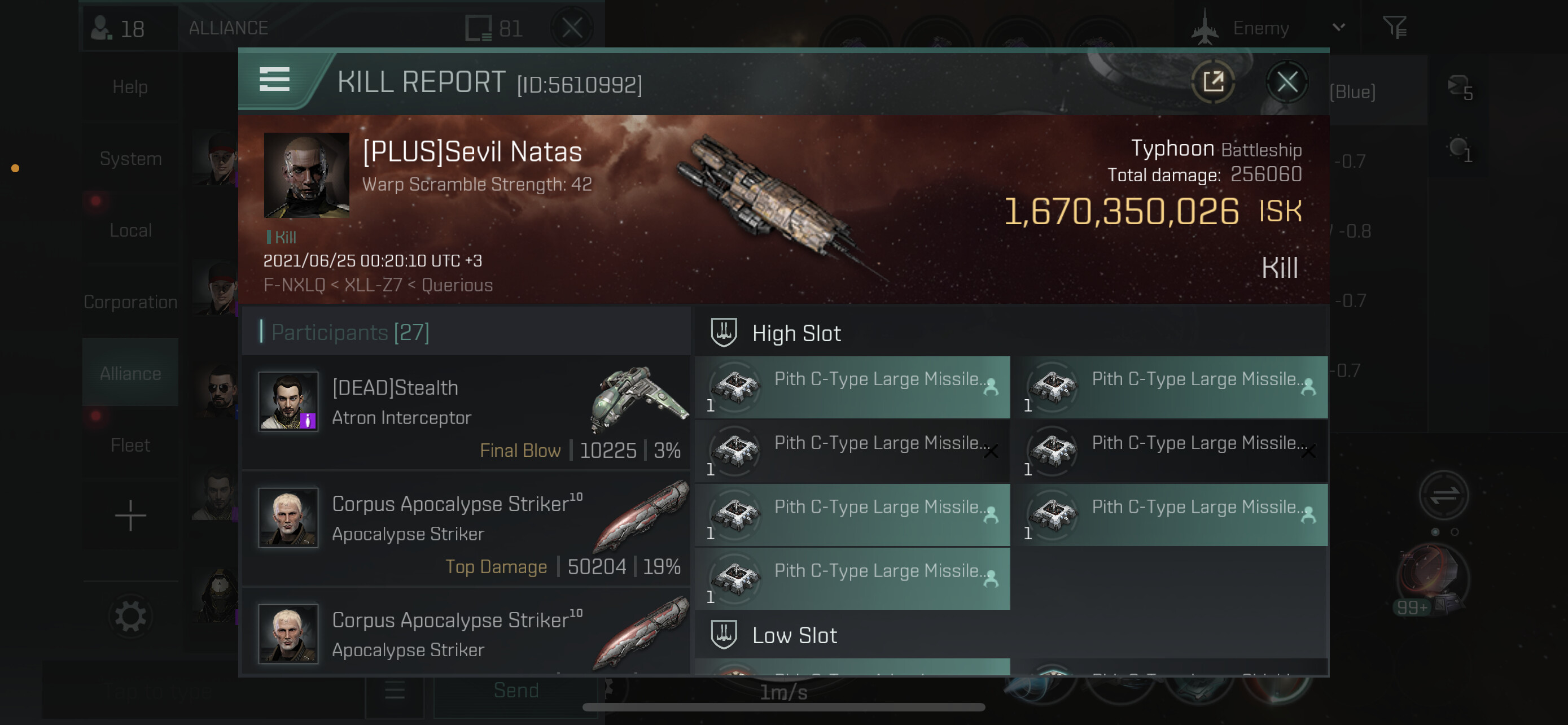Click the share kill report icon
Viewport: 1568px width, 725px height.
1212,81
